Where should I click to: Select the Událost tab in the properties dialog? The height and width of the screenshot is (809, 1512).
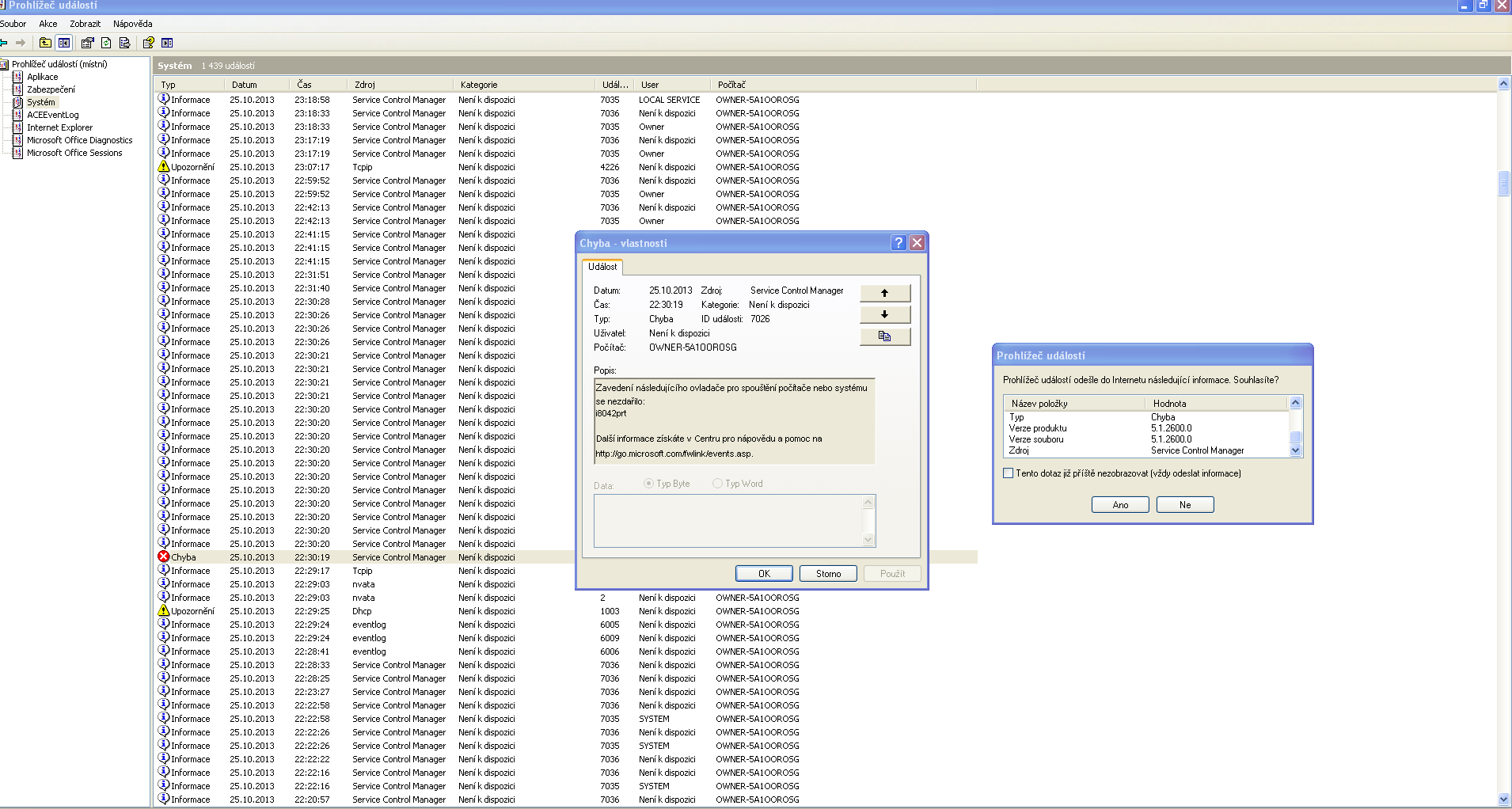(x=602, y=267)
